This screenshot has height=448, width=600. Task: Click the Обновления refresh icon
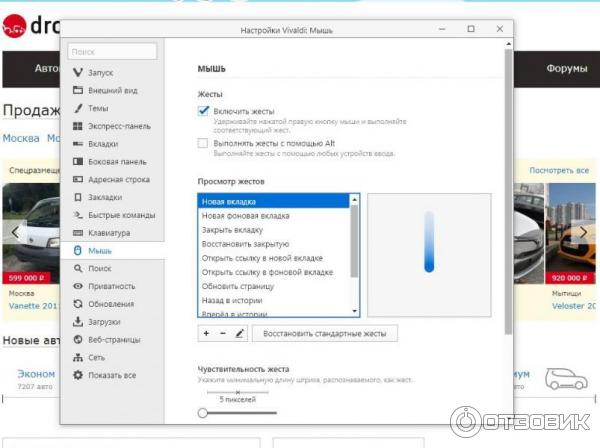tap(78, 304)
